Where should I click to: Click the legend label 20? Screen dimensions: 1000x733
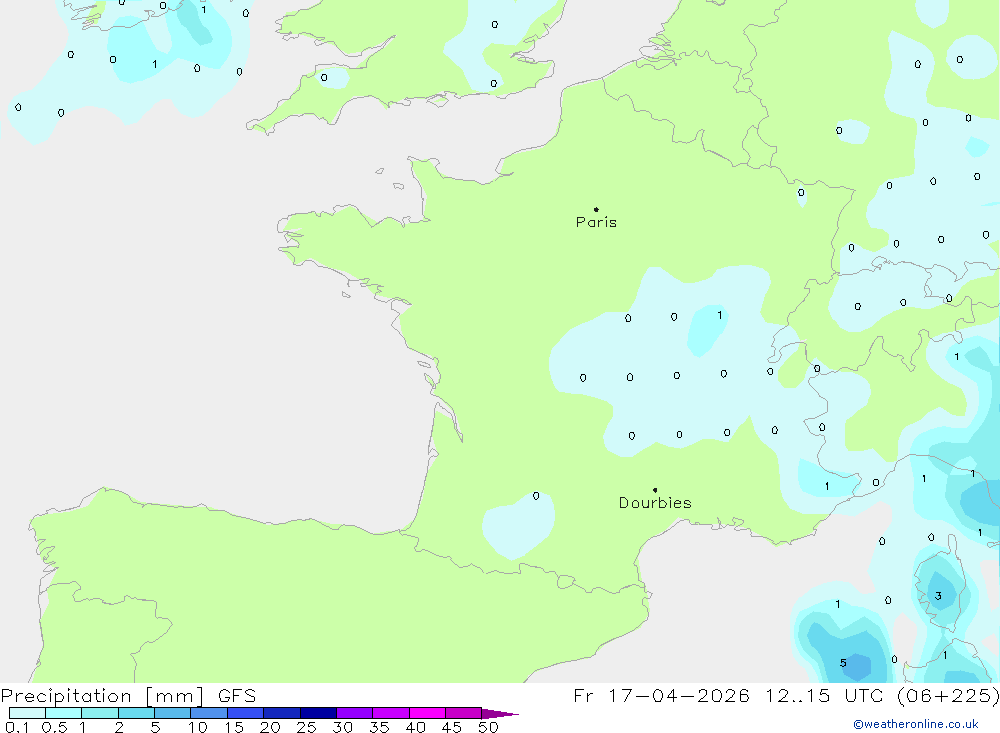(x=270, y=727)
